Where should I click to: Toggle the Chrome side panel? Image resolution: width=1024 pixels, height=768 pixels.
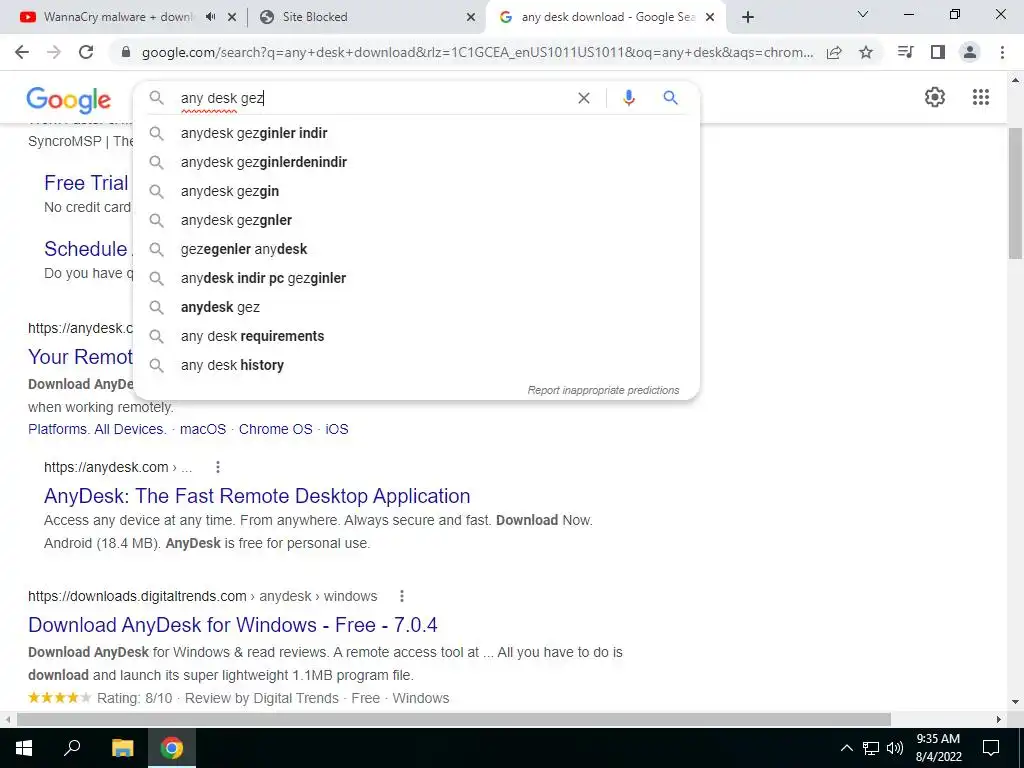tap(938, 52)
